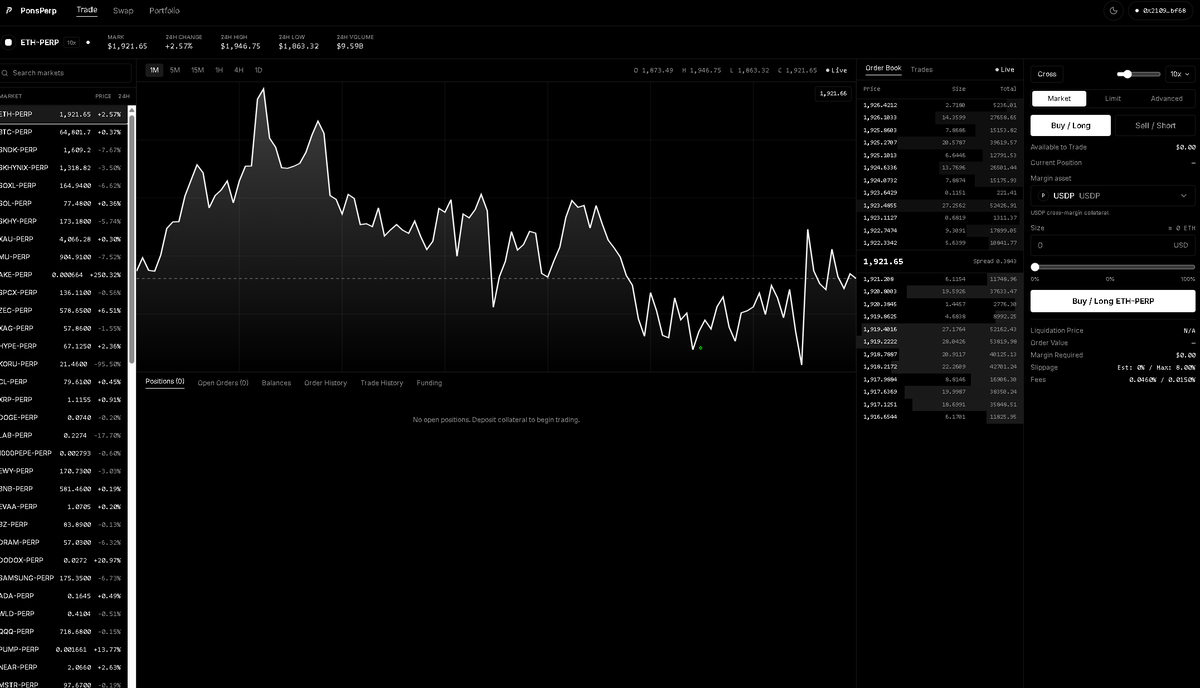Select the 5M chart timeframe
The width and height of the screenshot is (1200, 688).
[x=175, y=70]
